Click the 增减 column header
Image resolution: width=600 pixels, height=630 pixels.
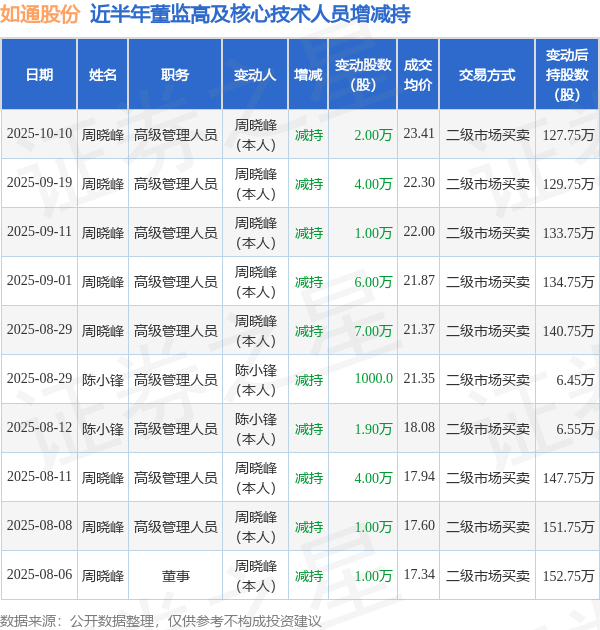click(308, 75)
